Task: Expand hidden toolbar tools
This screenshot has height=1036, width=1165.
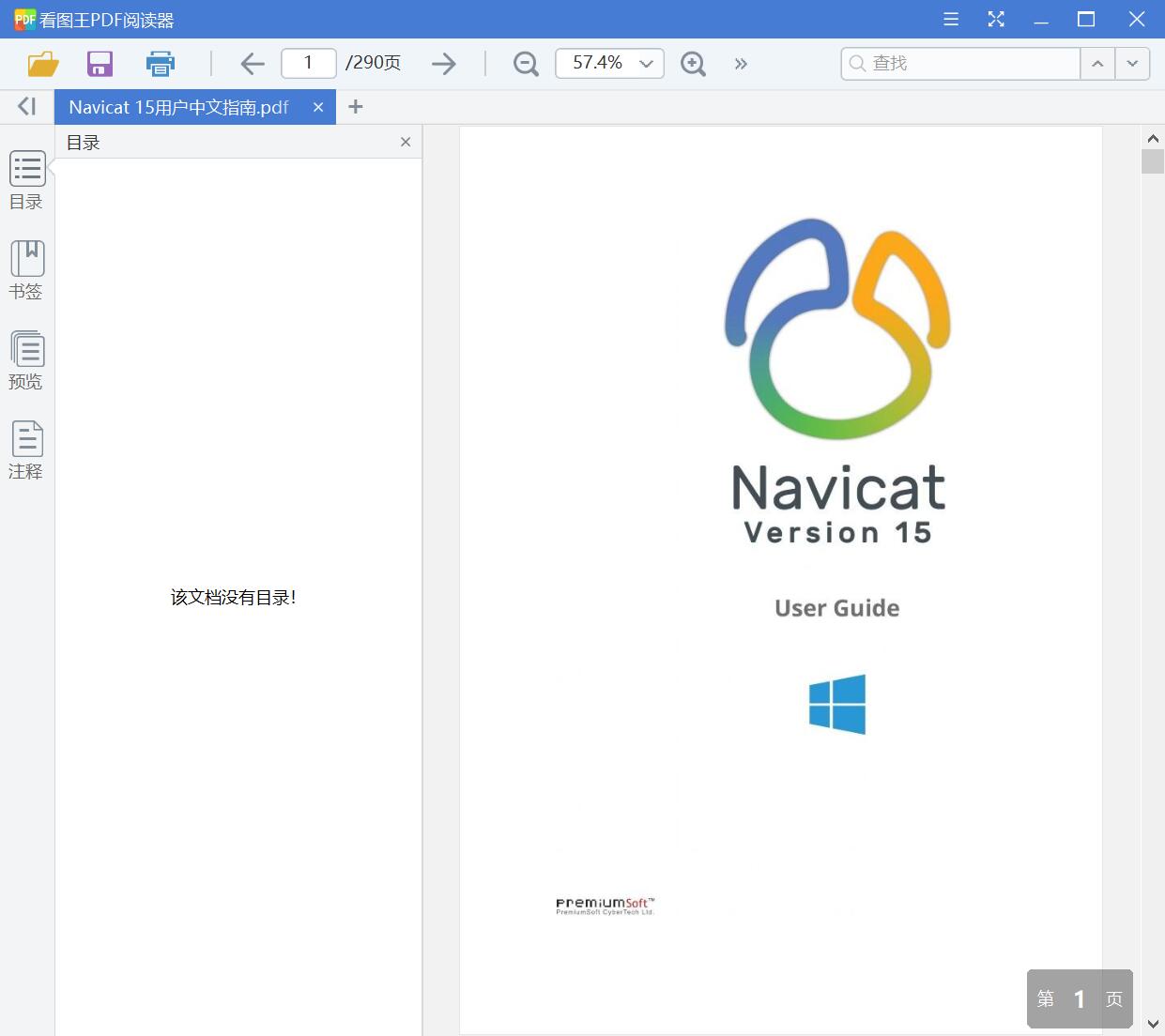Action: 741,64
